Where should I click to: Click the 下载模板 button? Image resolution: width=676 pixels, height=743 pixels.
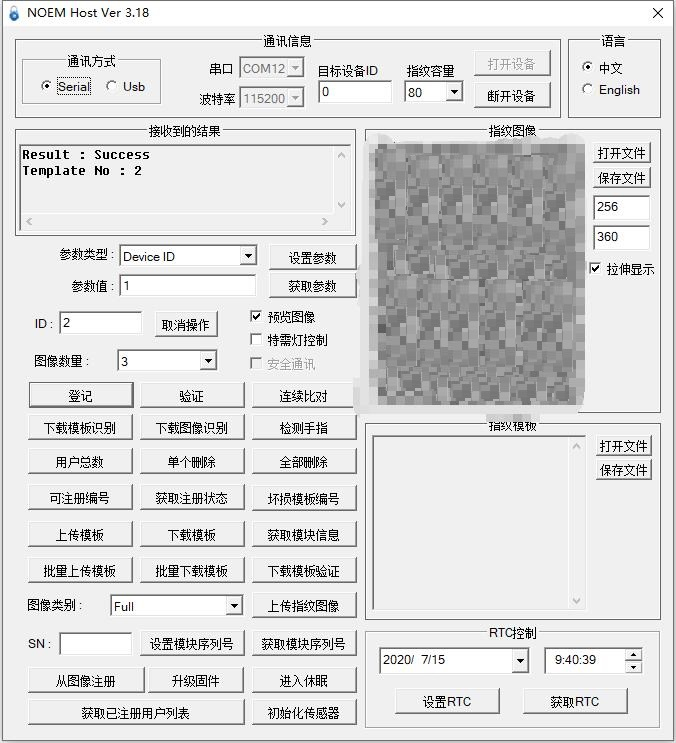tap(192, 535)
